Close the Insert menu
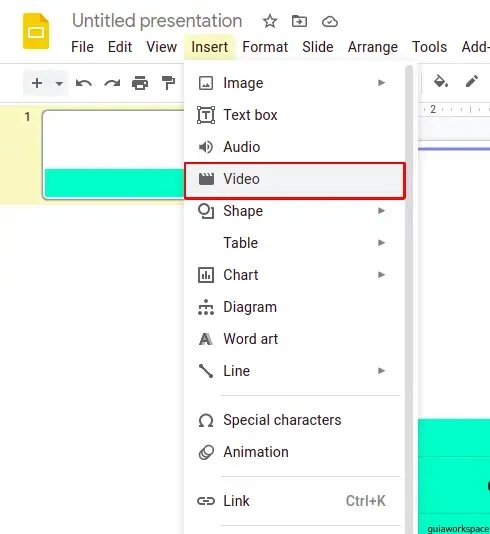Screen dimensions: 490x534 (x=209, y=47)
